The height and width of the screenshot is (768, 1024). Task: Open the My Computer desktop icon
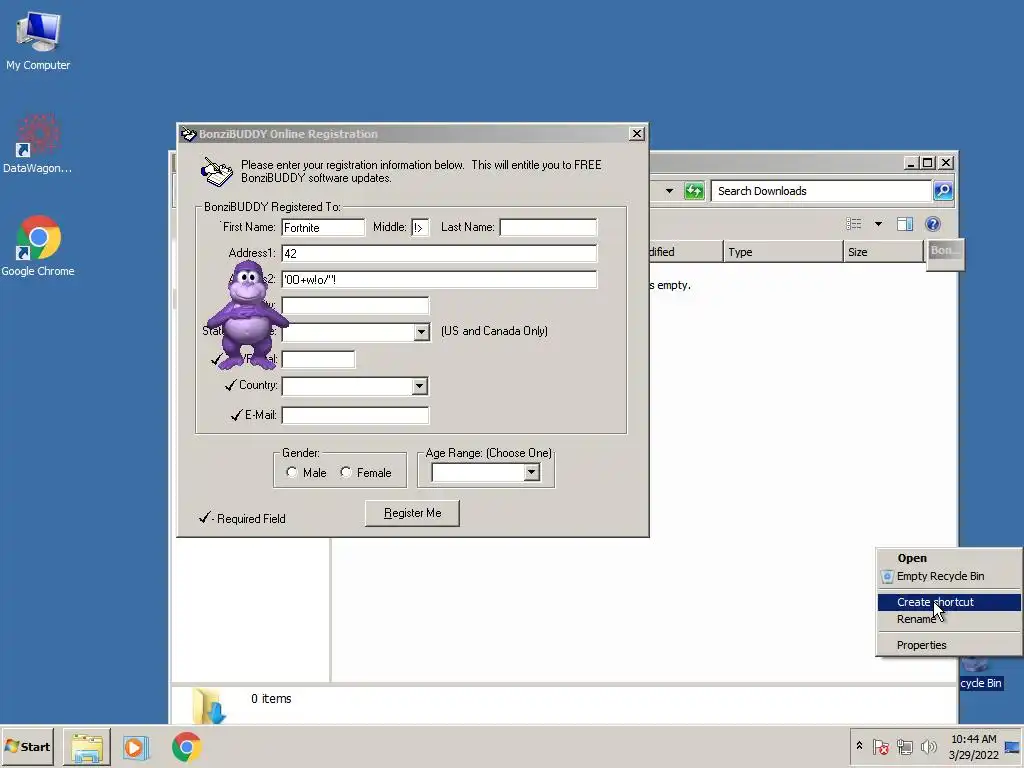point(38,40)
